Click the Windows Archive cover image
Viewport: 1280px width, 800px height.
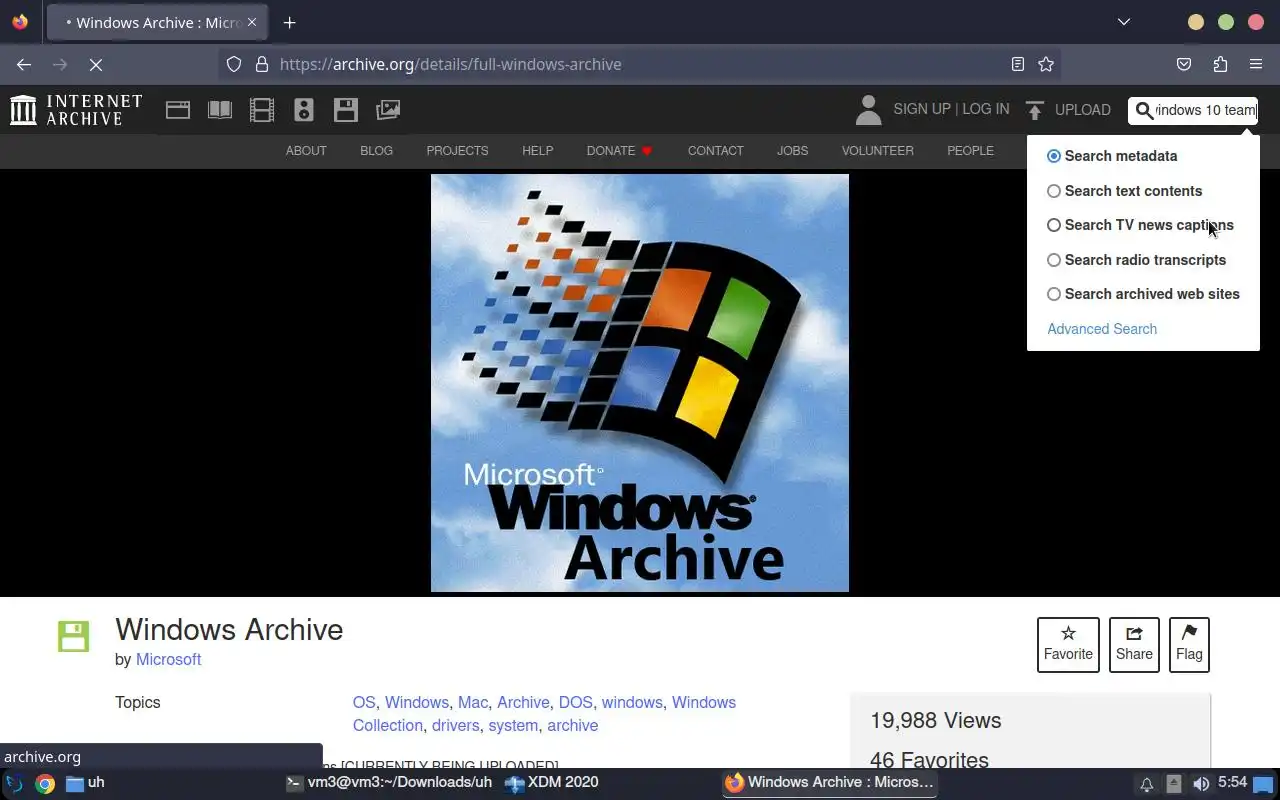pyautogui.click(x=640, y=383)
